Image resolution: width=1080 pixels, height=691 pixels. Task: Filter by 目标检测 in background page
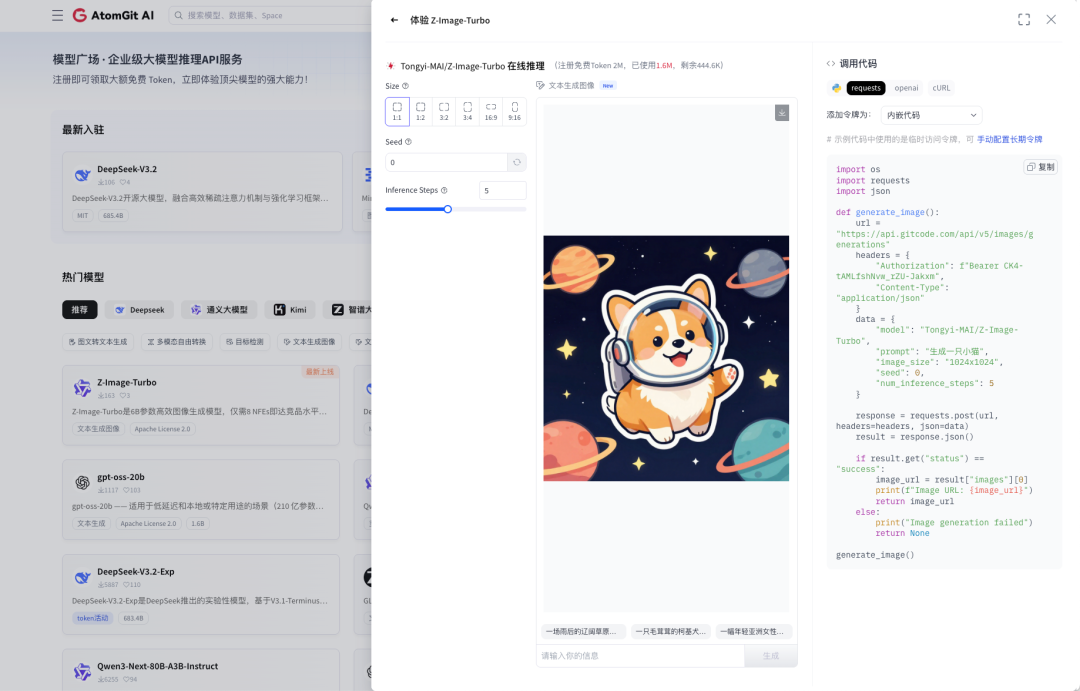click(x=245, y=342)
